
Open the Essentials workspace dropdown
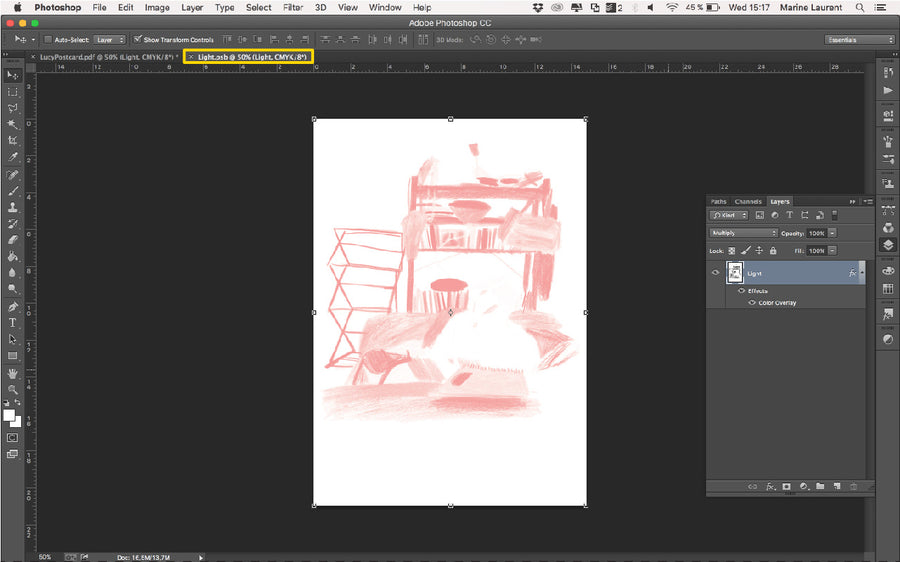[859, 40]
